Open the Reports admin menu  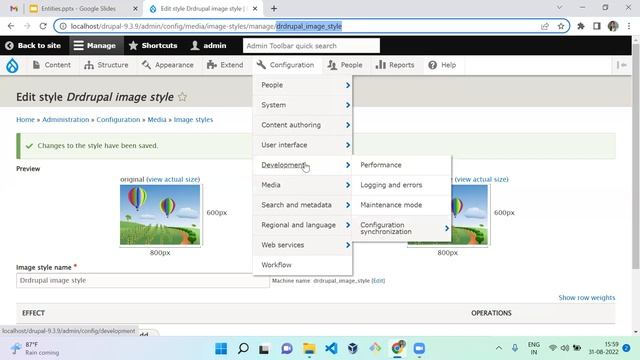tap(395, 65)
